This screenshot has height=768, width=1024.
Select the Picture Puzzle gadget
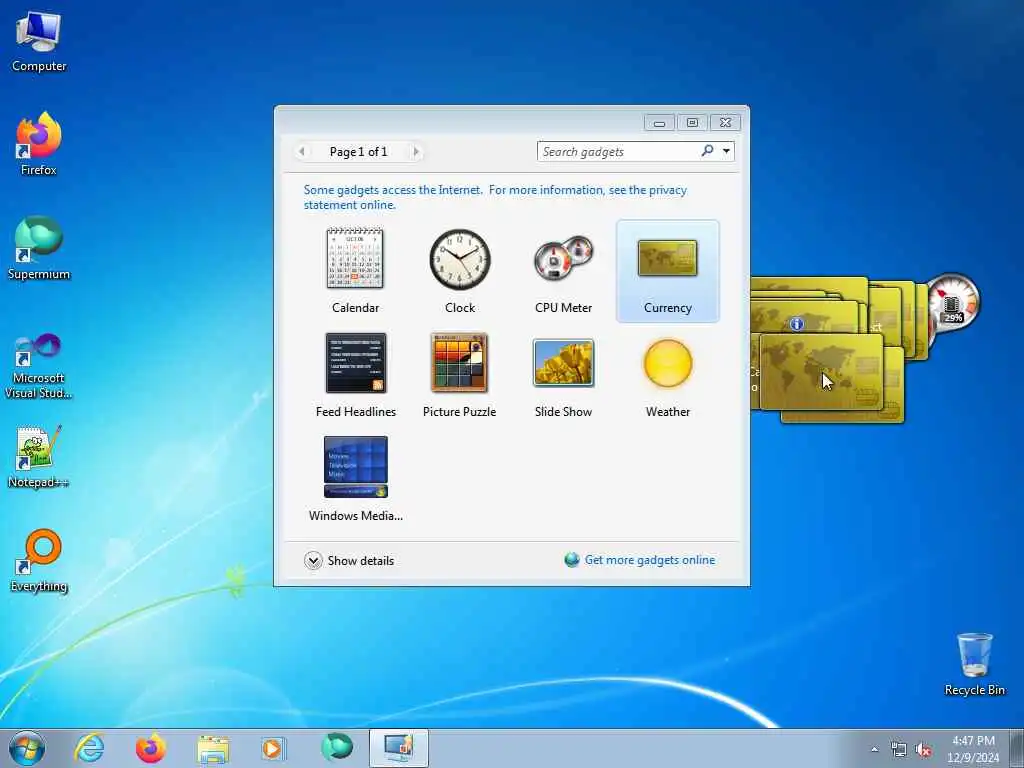click(460, 375)
